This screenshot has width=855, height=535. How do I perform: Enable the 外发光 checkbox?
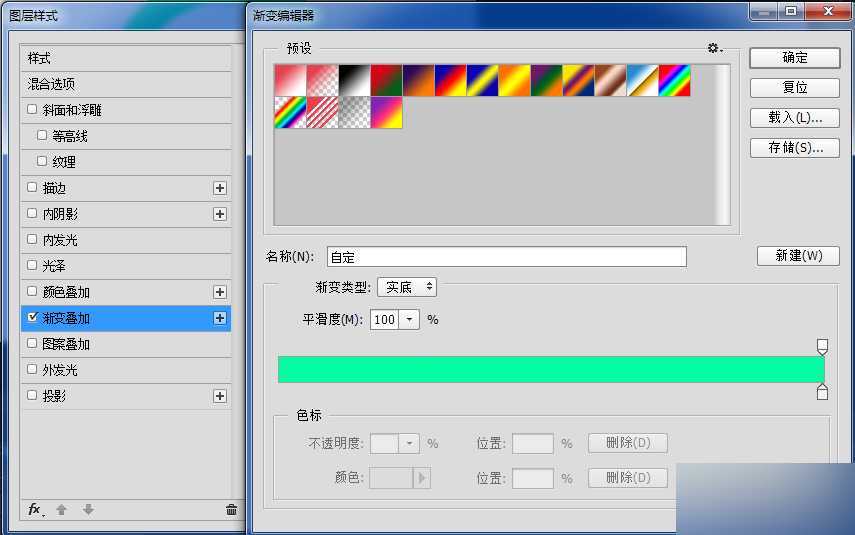32,370
